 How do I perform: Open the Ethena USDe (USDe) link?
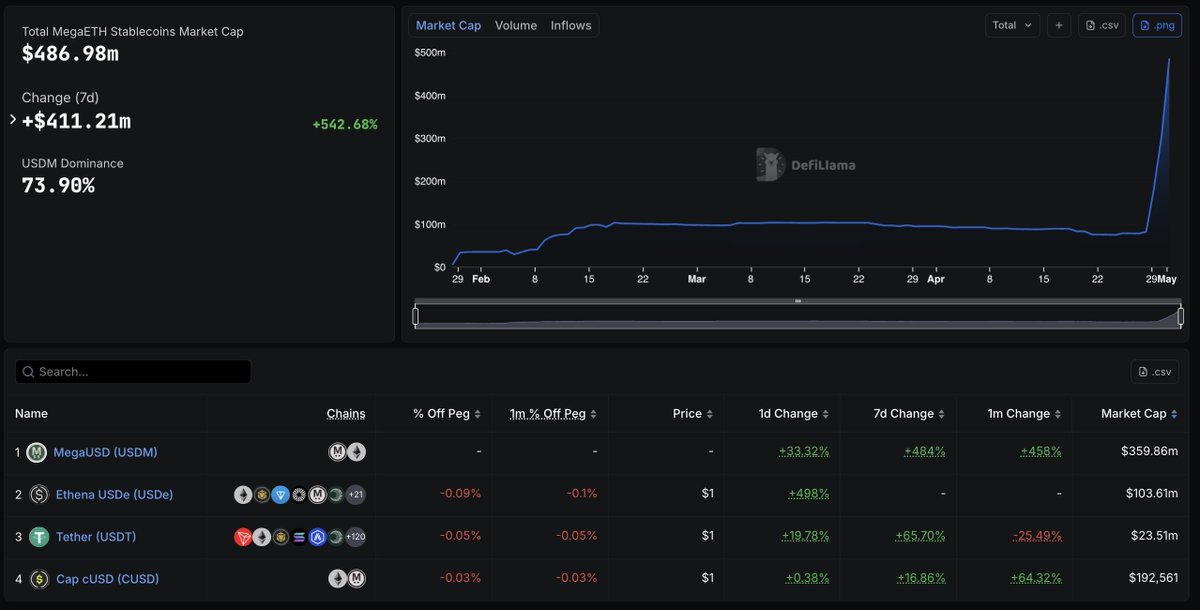pyautogui.click(x=113, y=494)
